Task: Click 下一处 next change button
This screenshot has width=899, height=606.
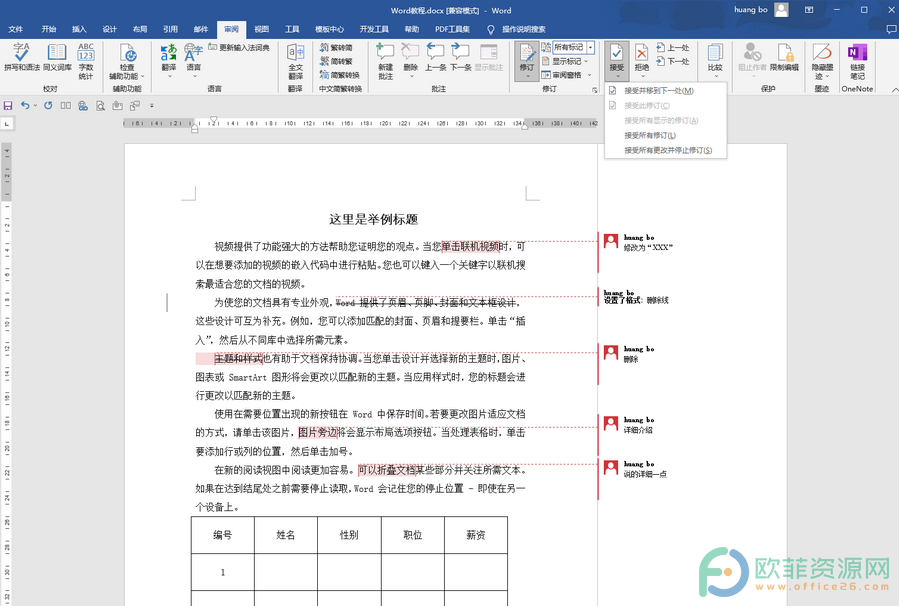Action: tap(673, 61)
